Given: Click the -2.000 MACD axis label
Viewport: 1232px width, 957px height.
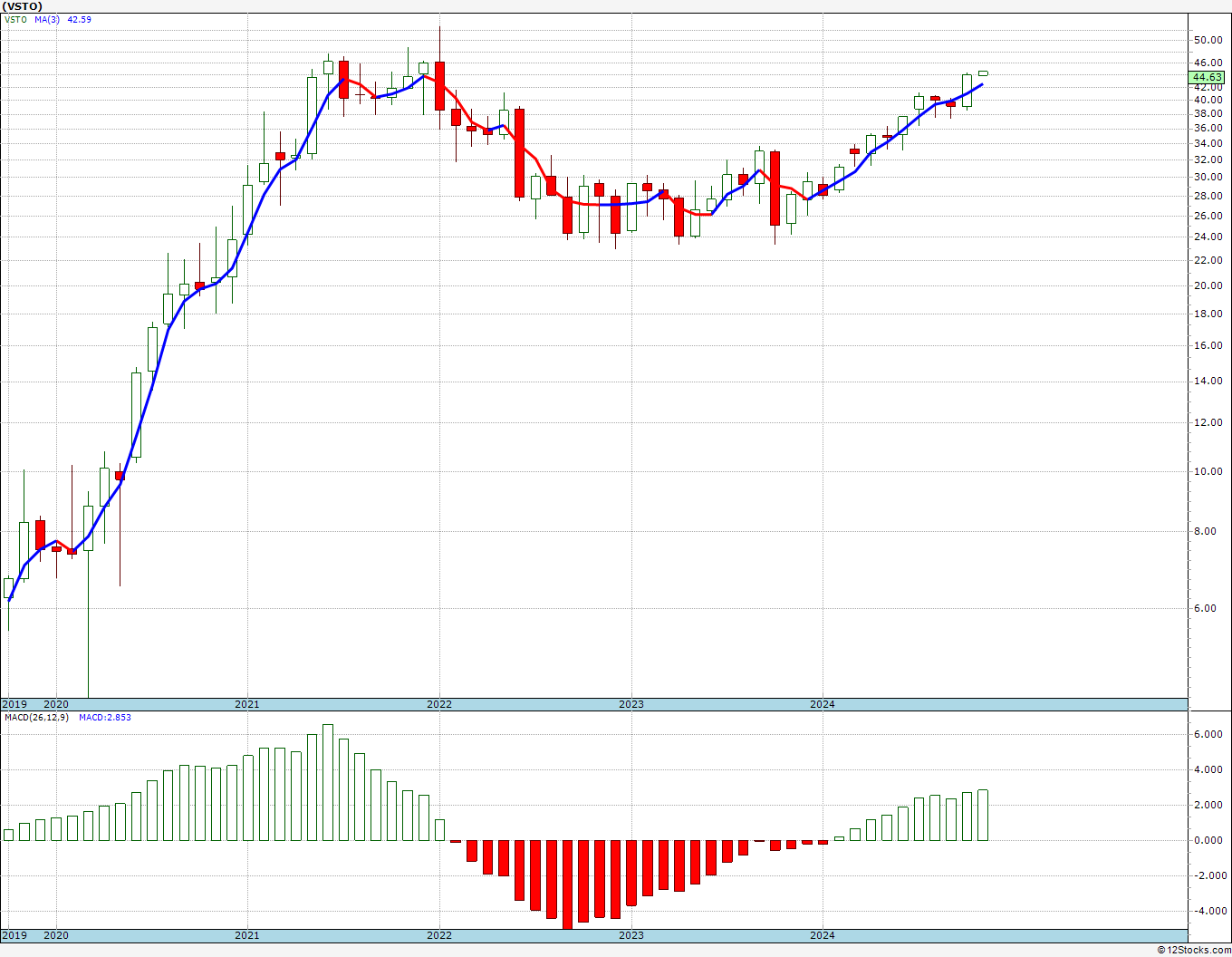Looking at the screenshot, I should [x=1209, y=876].
